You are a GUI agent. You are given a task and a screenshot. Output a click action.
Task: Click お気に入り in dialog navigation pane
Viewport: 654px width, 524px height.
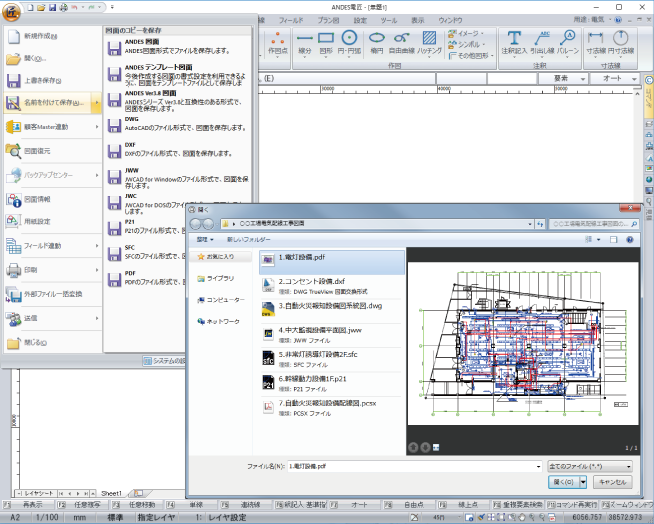click(221, 257)
